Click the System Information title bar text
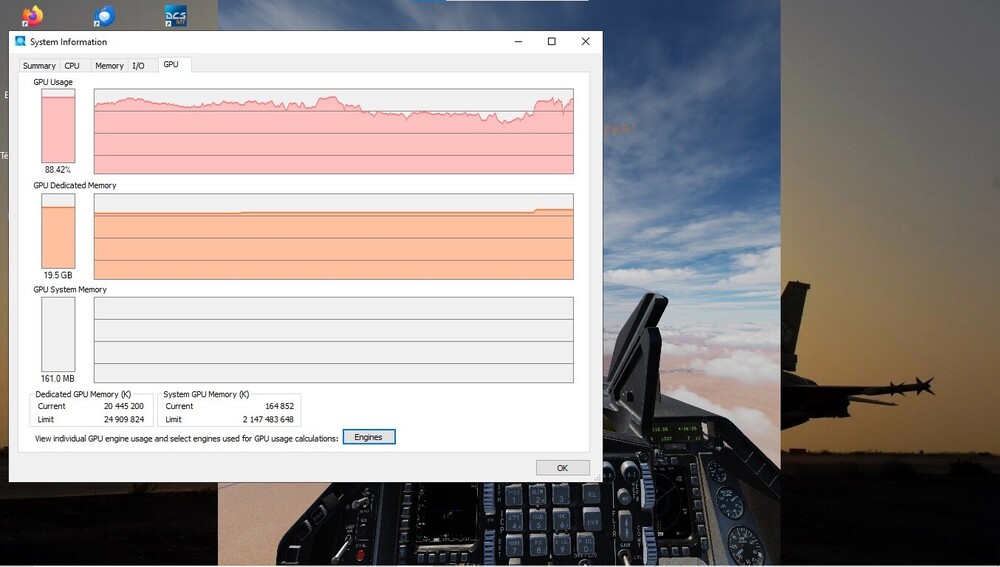Image resolution: width=1000 pixels, height=567 pixels. [68, 42]
